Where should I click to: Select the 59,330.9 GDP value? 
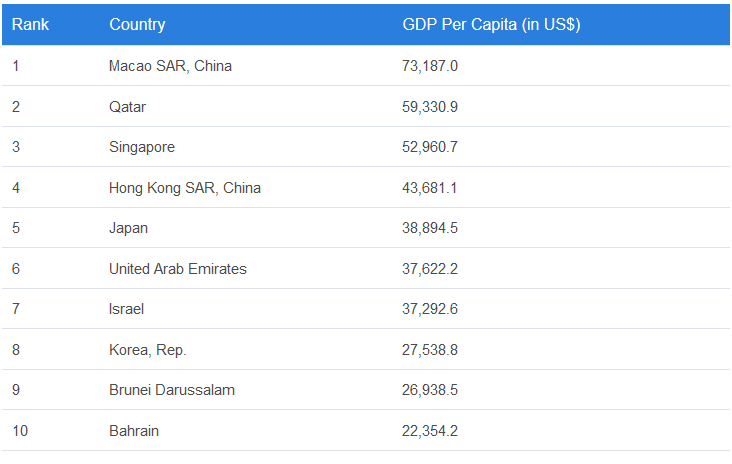[430, 106]
